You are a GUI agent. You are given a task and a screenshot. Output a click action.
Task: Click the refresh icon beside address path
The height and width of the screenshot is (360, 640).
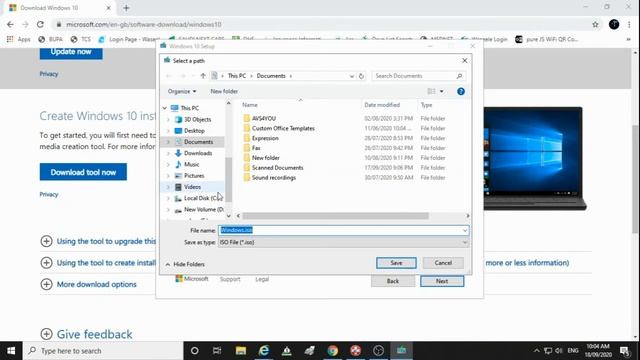click(x=361, y=76)
